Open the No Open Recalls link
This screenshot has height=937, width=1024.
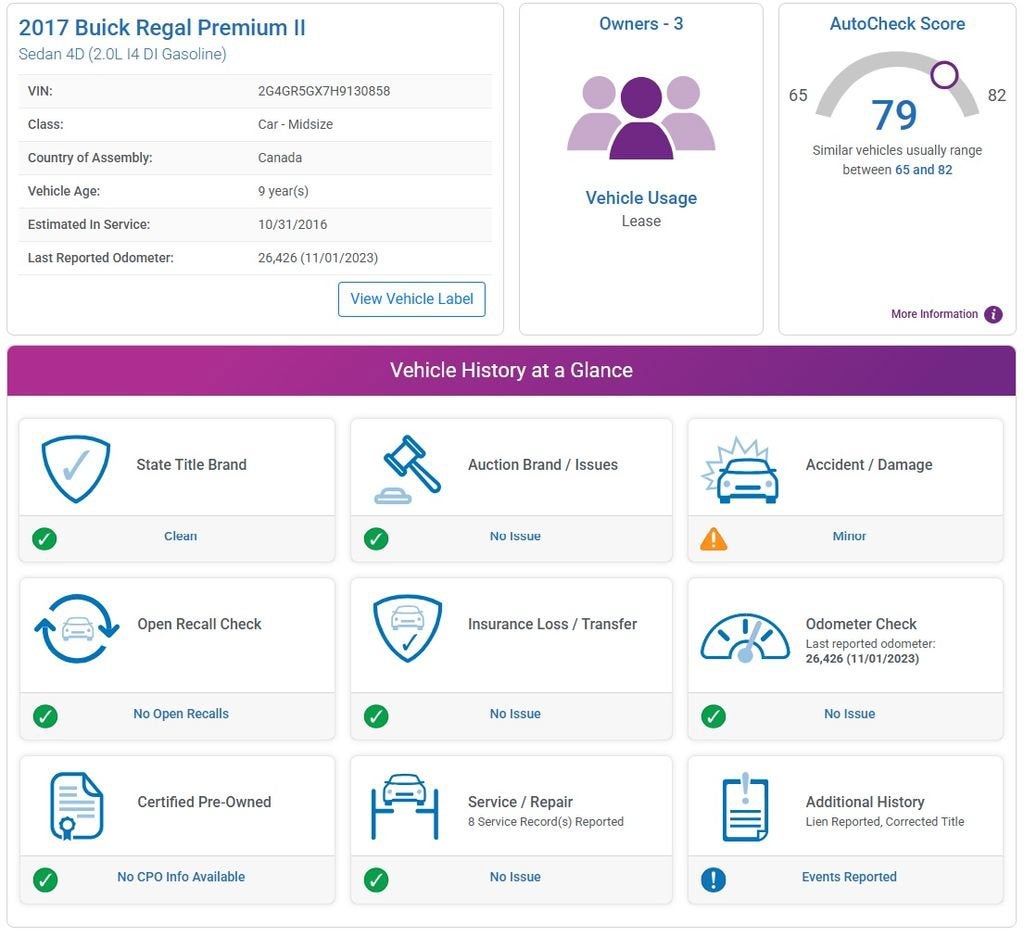181,714
